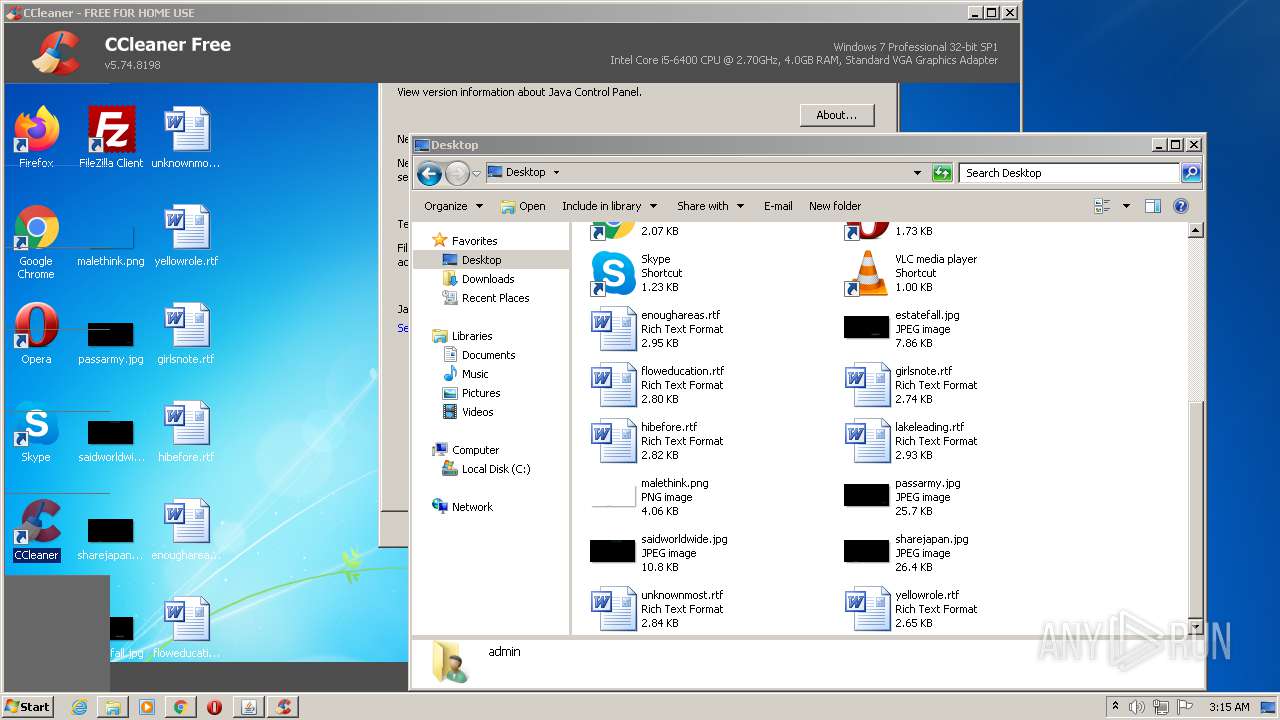The image size is (1280, 720).
Task: Expand the Desktop breadcrumb arrow in address bar
Action: 556,172
